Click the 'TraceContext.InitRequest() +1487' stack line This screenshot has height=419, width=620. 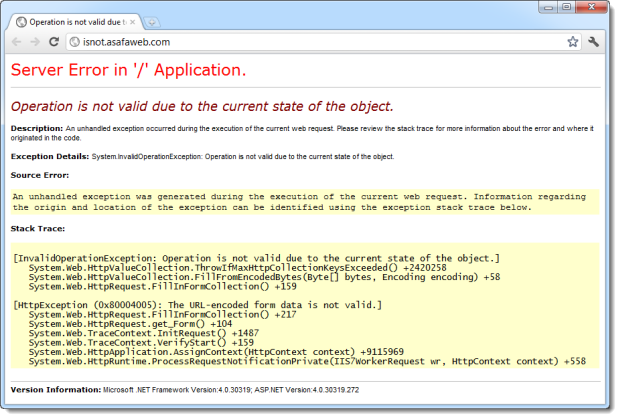coord(144,333)
